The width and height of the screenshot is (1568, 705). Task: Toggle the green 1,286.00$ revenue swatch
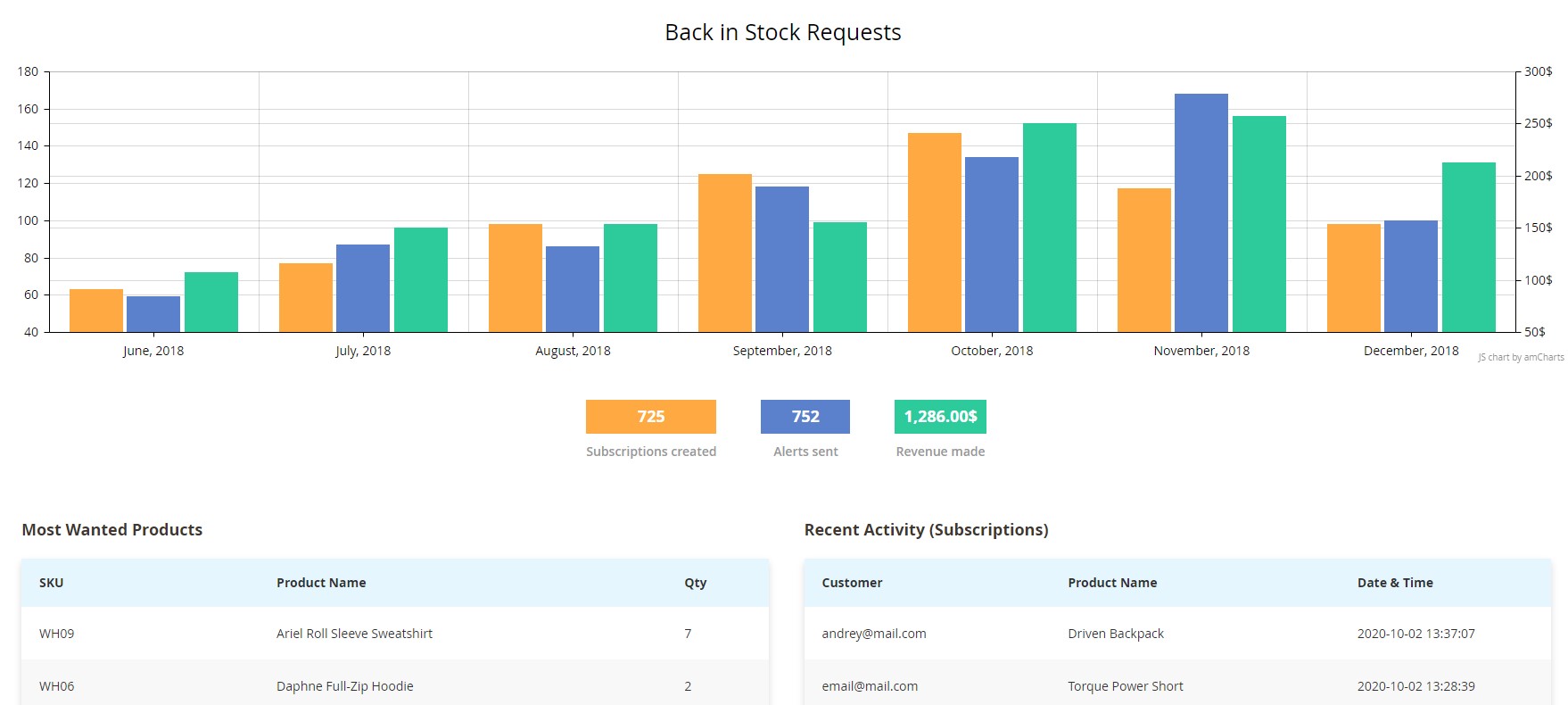(x=940, y=417)
